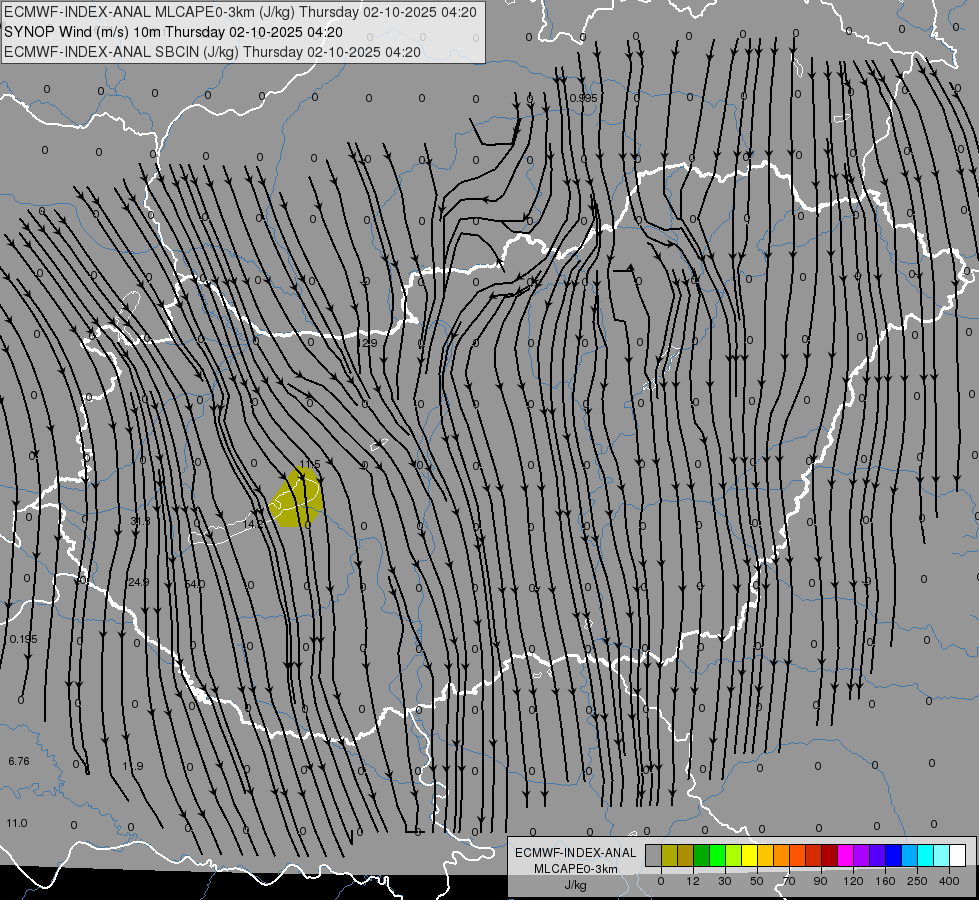This screenshot has width=979, height=900.
Task: Click the legend scale label 250
Action: (917, 881)
